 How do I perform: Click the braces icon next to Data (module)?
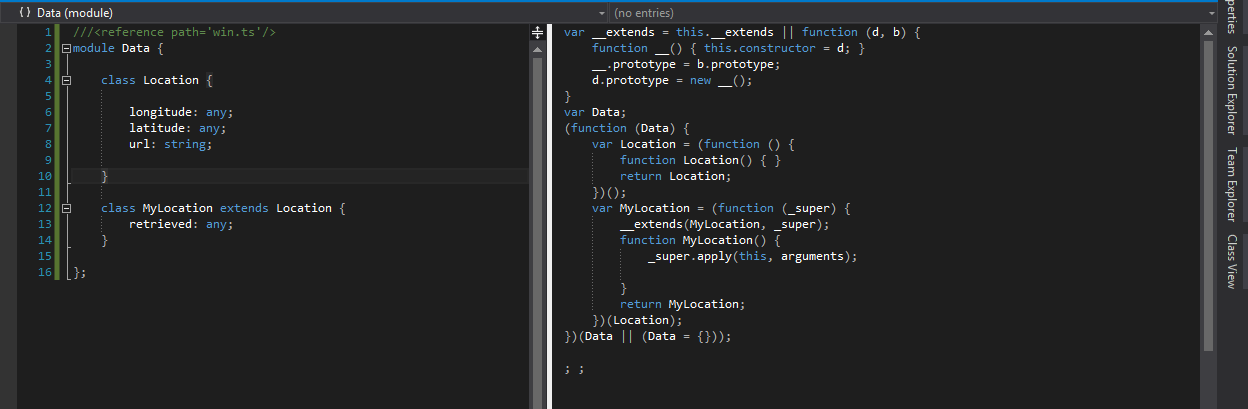click(x=25, y=13)
